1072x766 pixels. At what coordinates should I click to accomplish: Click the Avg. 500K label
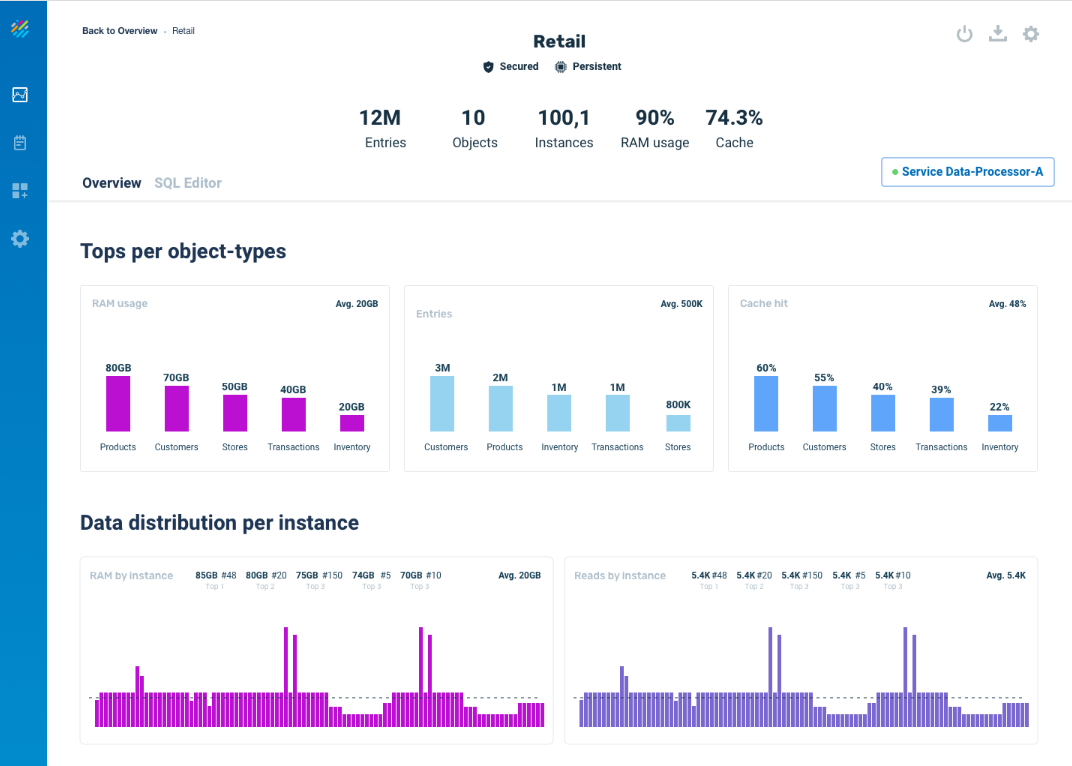(682, 304)
